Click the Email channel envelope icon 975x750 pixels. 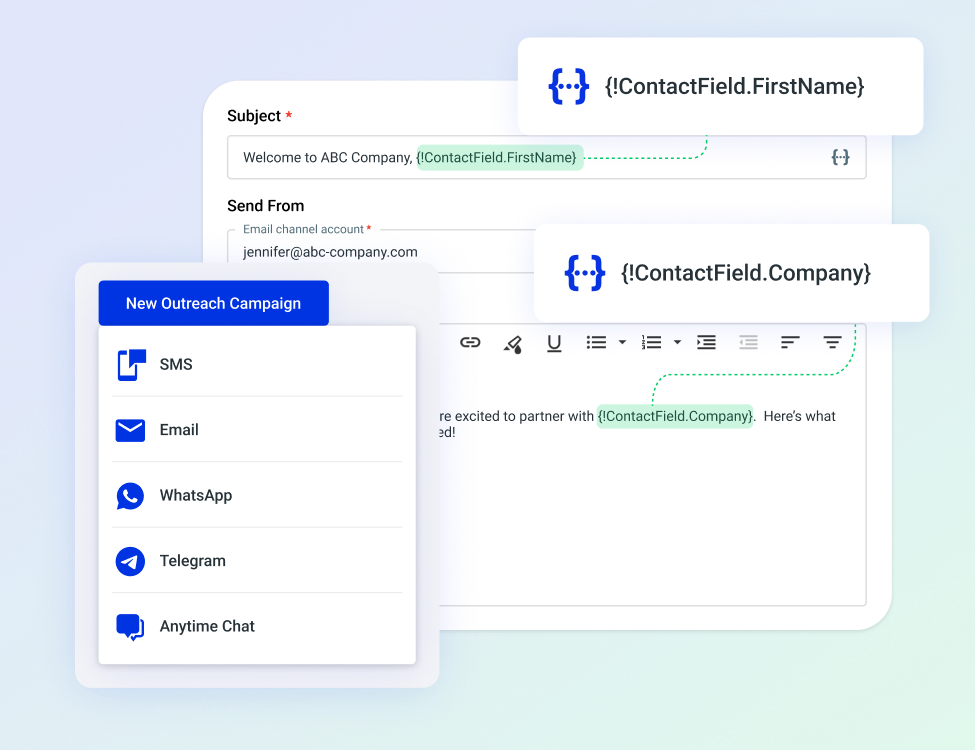[x=129, y=429]
